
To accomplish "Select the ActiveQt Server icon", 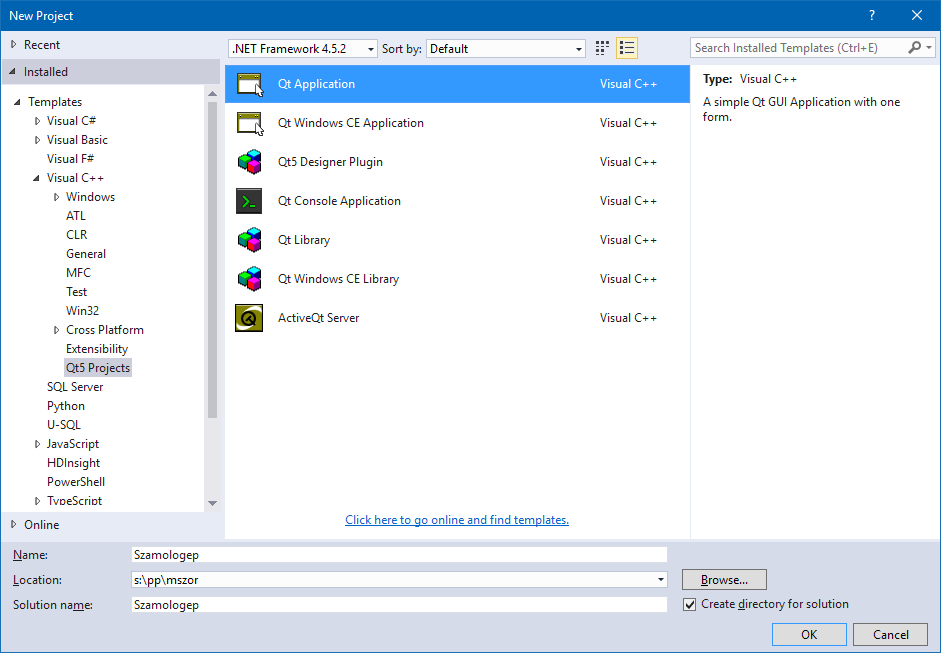I will pos(249,318).
